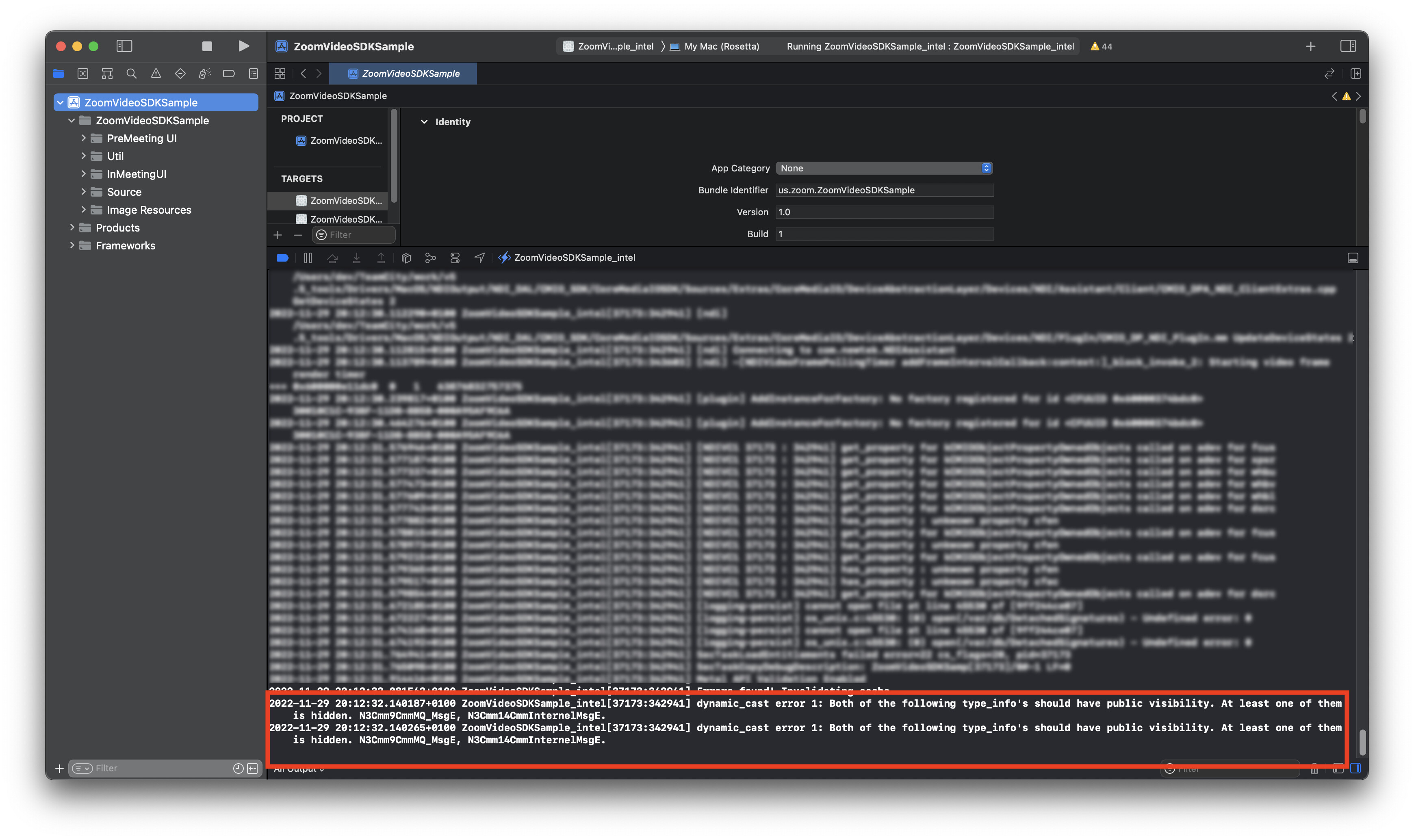Screen dimensions: 1414x840
Task: Toggle the right inspector panel
Action: coord(1348,46)
